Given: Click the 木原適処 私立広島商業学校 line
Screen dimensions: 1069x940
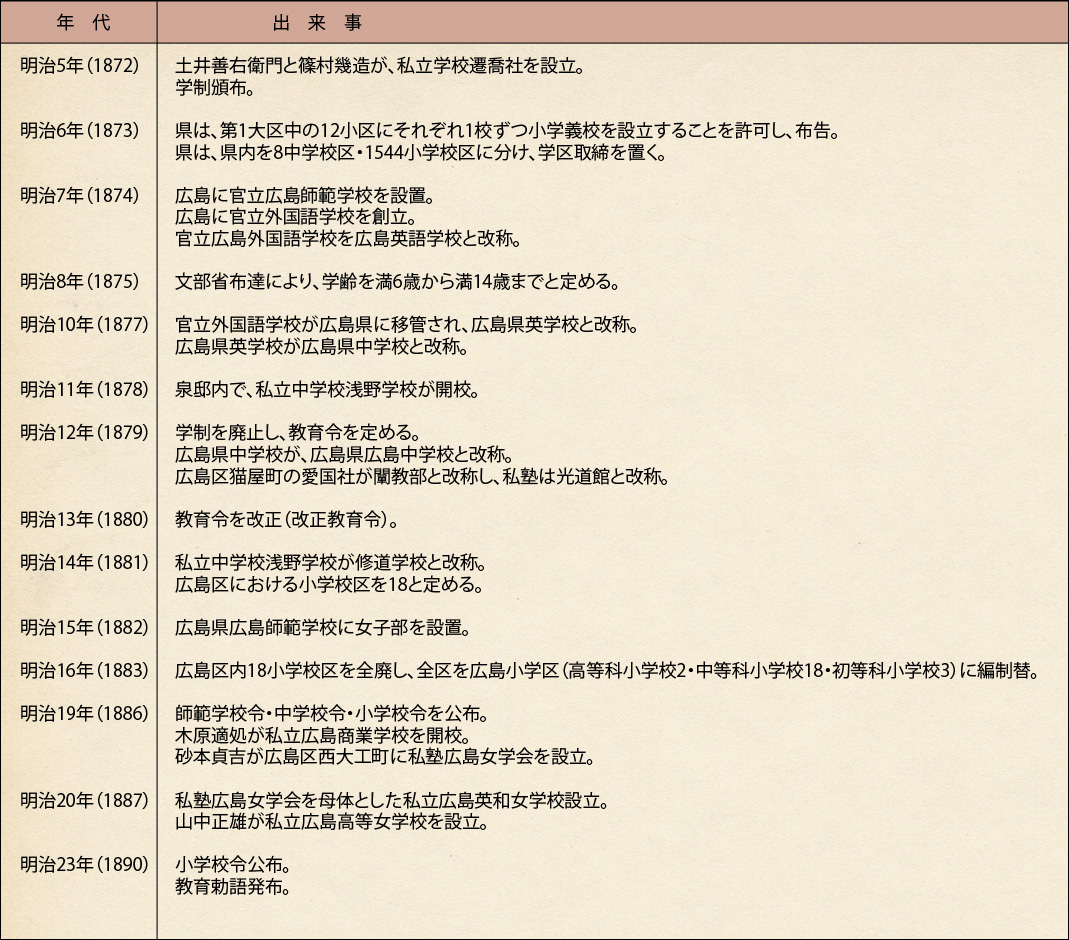Looking at the screenshot, I should coord(323,736).
